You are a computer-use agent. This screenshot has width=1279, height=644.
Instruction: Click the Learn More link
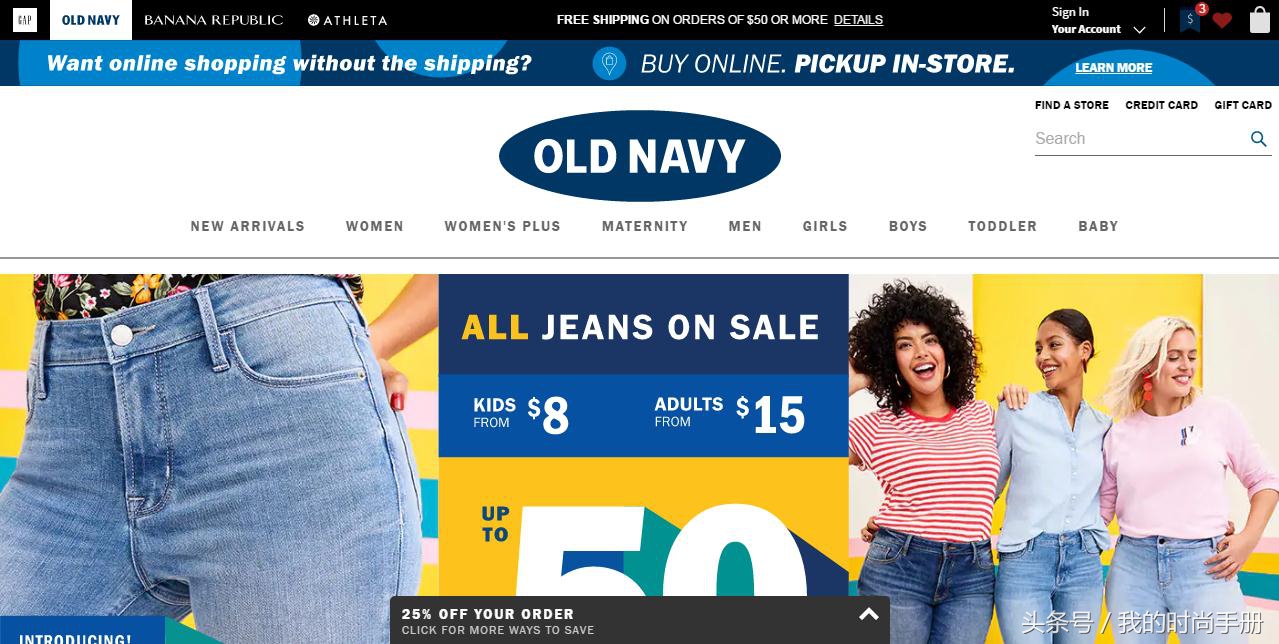[1114, 68]
